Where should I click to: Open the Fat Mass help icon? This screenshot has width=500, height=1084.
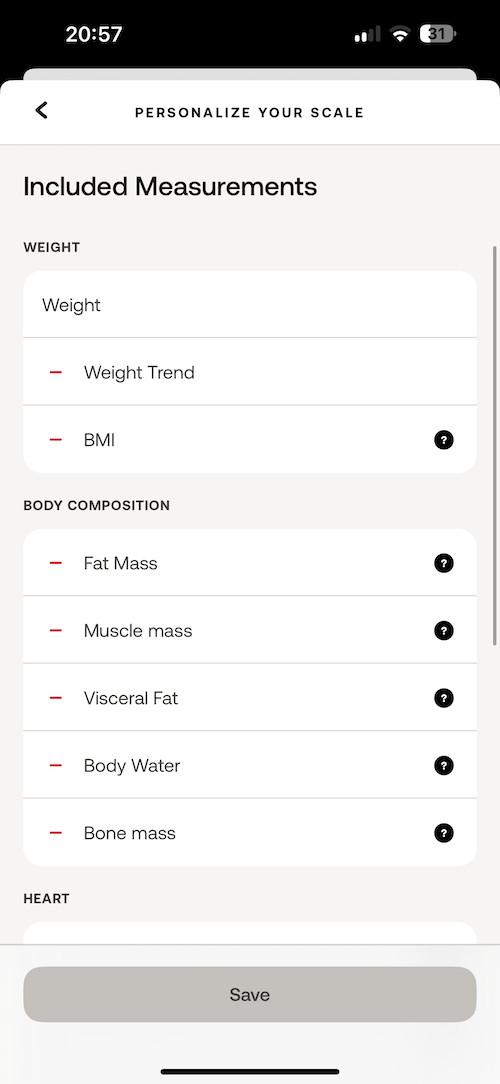(x=444, y=563)
